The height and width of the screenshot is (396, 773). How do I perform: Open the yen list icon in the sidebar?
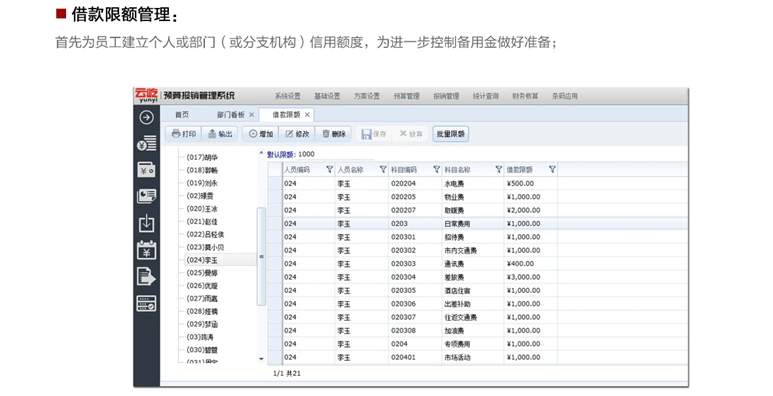pyautogui.click(x=146, y=144)
